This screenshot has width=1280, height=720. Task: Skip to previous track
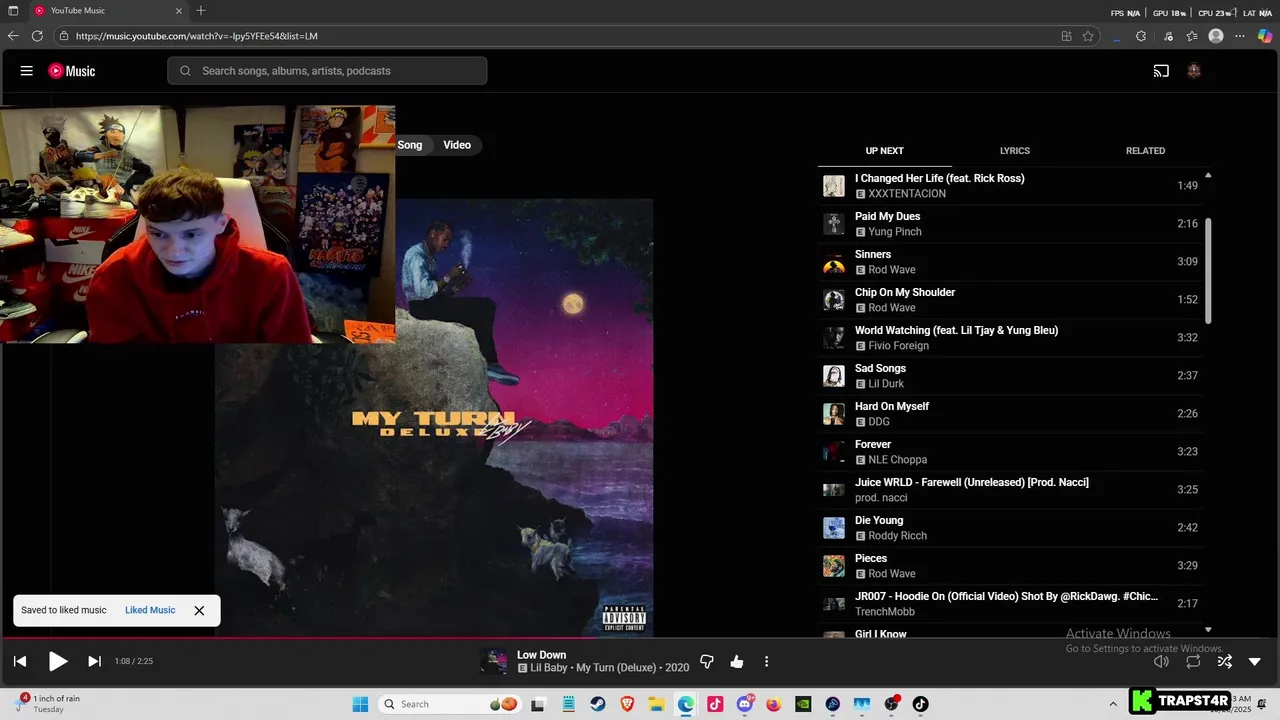pos(20,661)
